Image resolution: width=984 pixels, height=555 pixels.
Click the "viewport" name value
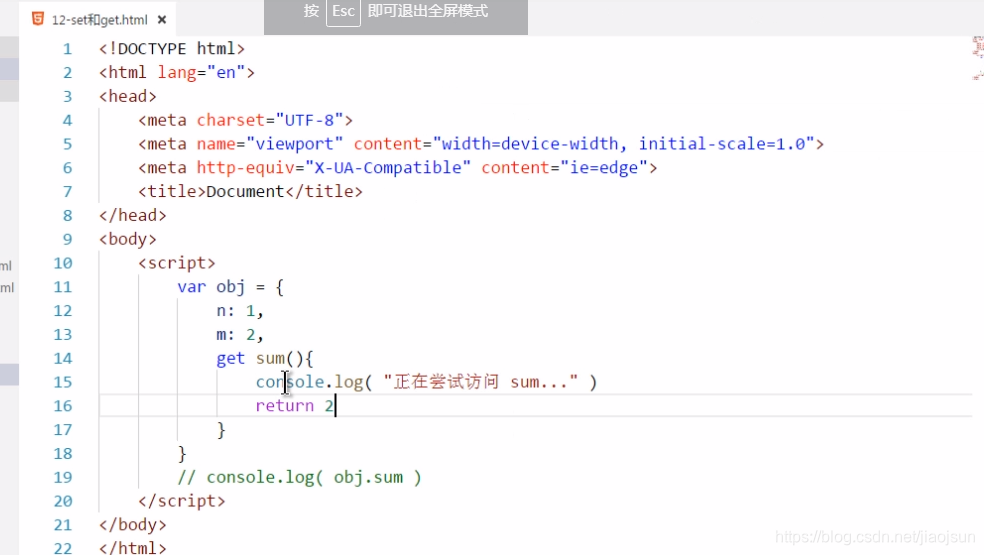click(x=294, y=144)
